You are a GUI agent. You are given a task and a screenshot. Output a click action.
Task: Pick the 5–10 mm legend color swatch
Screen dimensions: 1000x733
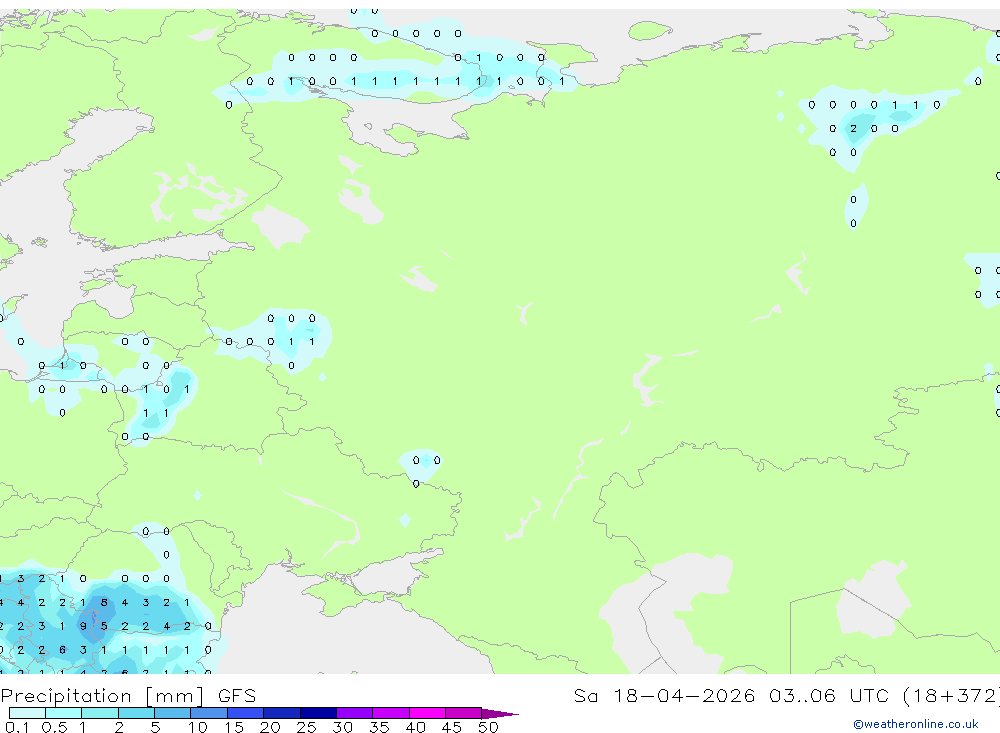pos(173,713)
